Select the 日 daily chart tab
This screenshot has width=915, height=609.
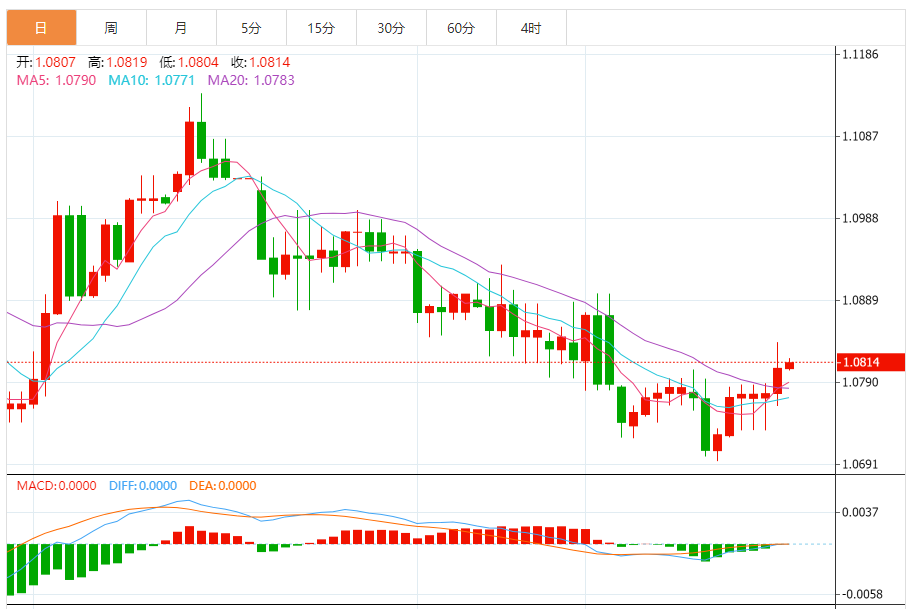pyautogui.click(x=41, y=27)
